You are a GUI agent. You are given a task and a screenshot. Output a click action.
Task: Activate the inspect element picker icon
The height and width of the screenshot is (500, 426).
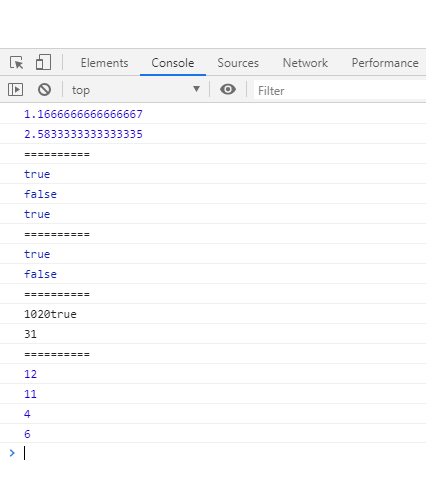pyautogui.click(x=16, y=63)
